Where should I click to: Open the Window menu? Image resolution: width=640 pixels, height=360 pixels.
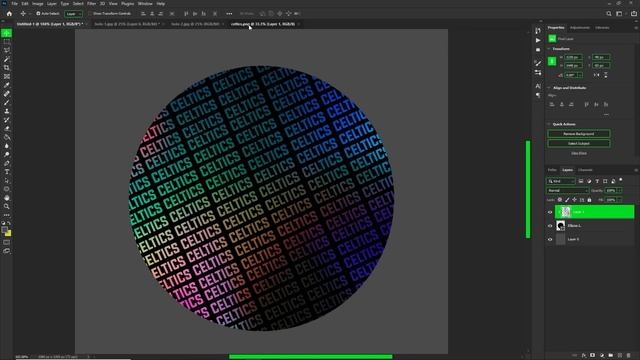coord(145,4)
